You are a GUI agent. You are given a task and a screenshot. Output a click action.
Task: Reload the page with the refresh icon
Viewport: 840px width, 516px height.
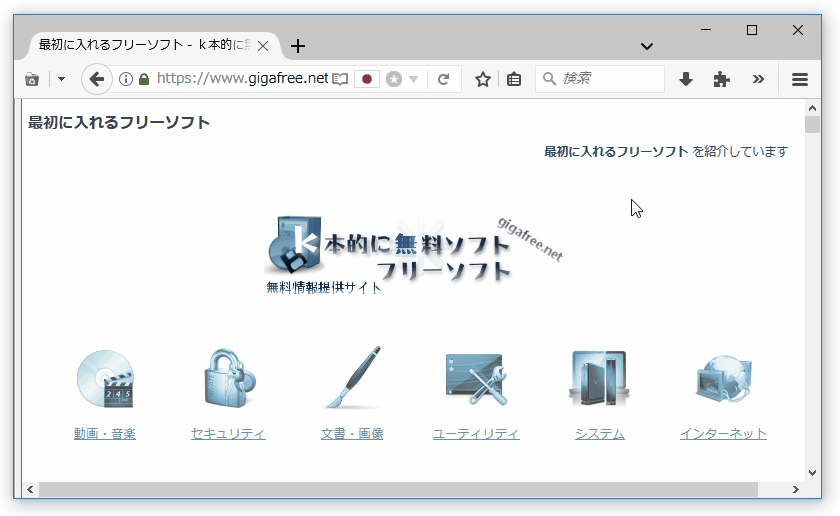point(443,79)
